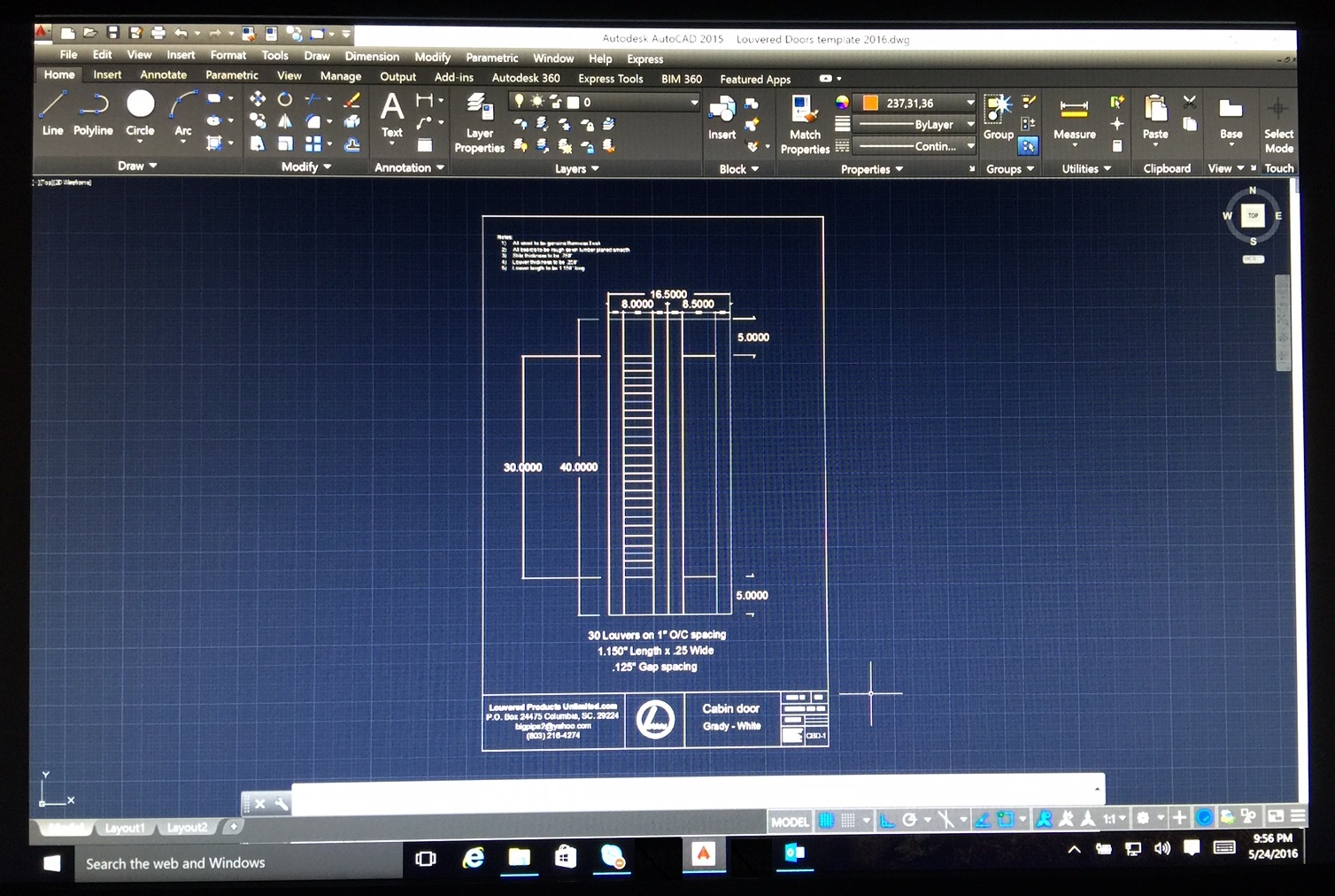Image resolution: width=1335 pixels, height=896 pixels.
Task: Open the Layout2 tab
Action: 187,827
